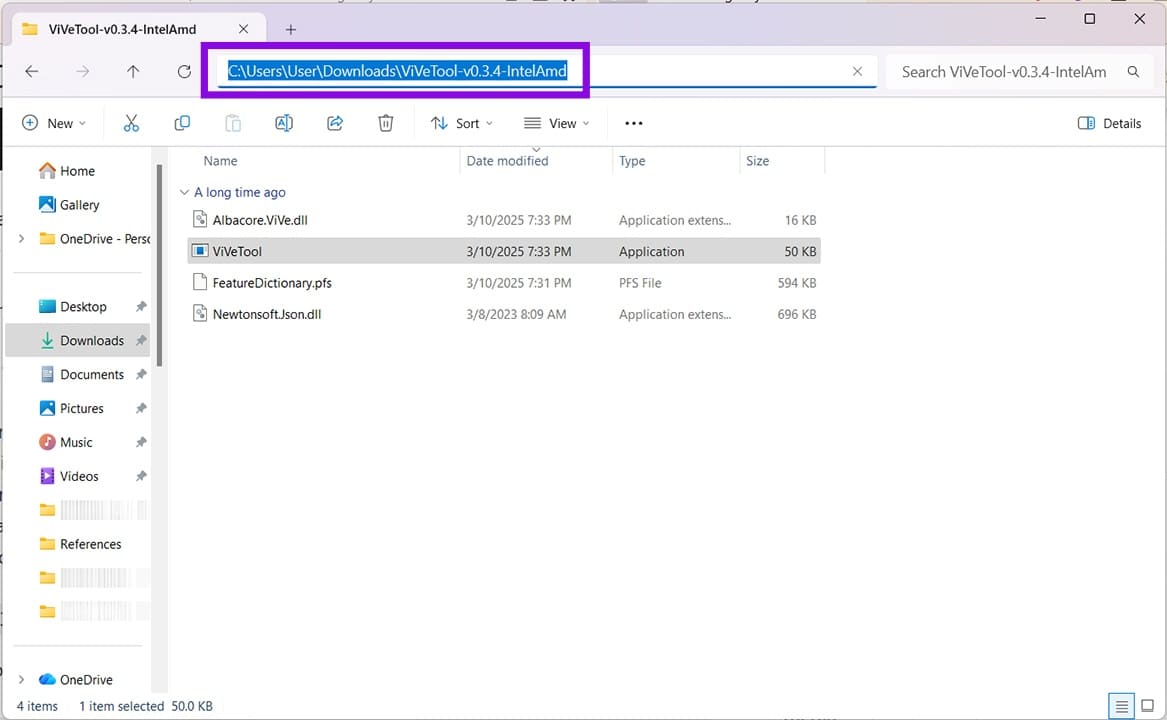Unpin Desktop using its pin icon
The height and width of the screenshot is (720, 1167).
tap(141, 307)
